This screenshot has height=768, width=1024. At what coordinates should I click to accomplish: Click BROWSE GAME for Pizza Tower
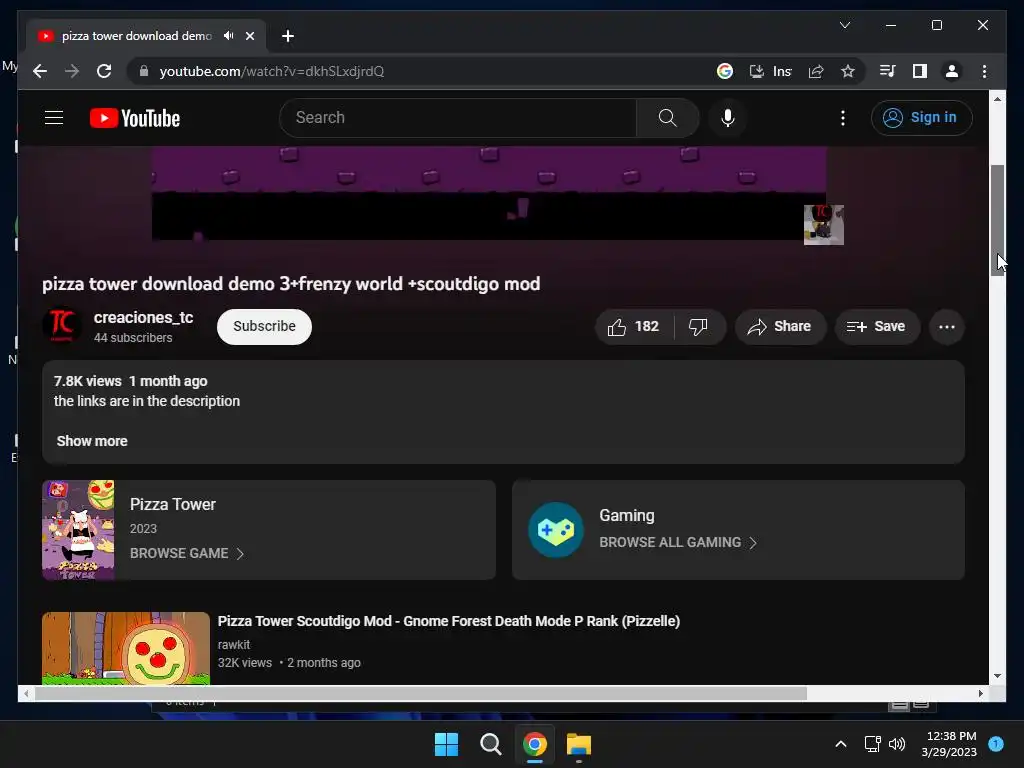tap(187, 553)
